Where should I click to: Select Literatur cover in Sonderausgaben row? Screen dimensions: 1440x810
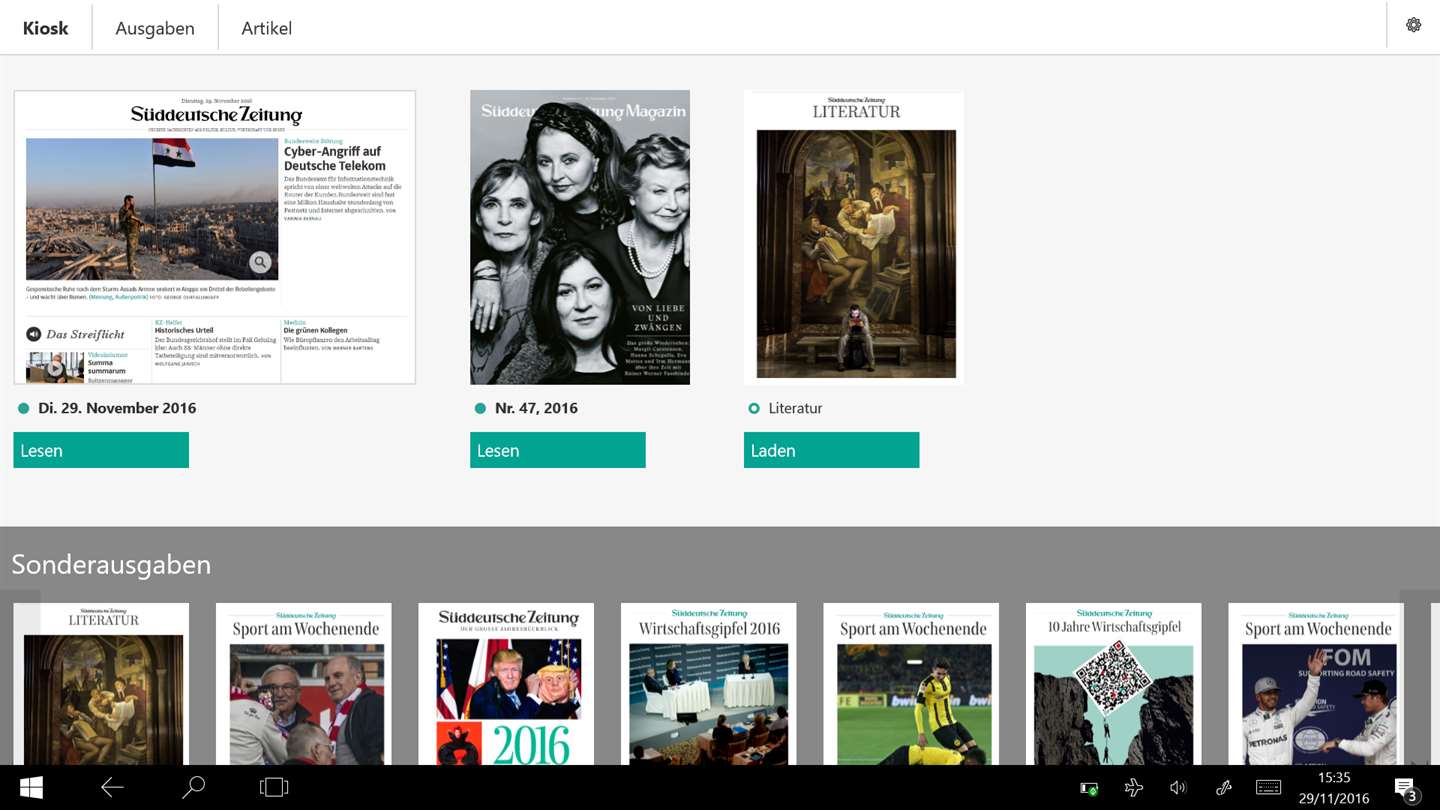pyautogui.click(x=101, y=684)
